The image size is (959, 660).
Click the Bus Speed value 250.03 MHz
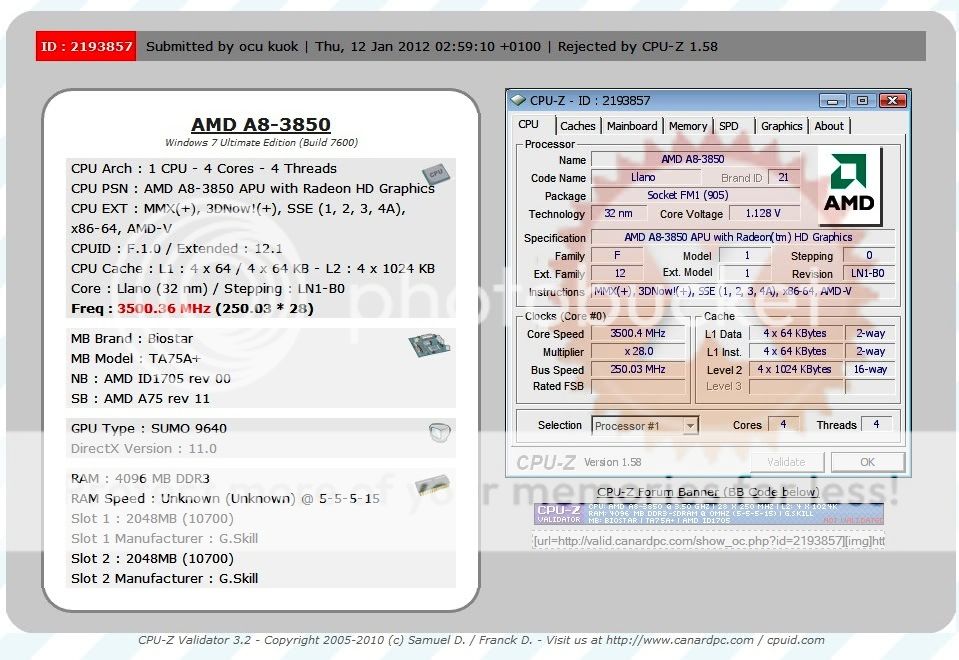coord(638,369)
